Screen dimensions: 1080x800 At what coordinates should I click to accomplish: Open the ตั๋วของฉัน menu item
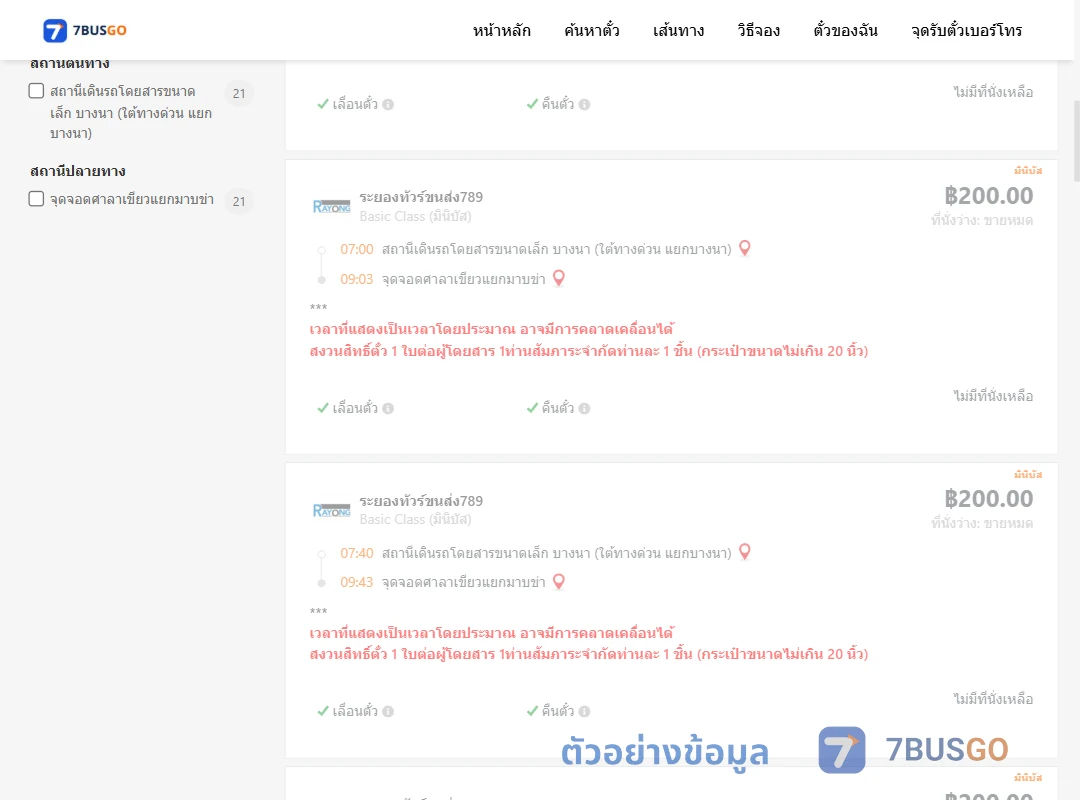point(845,30)
